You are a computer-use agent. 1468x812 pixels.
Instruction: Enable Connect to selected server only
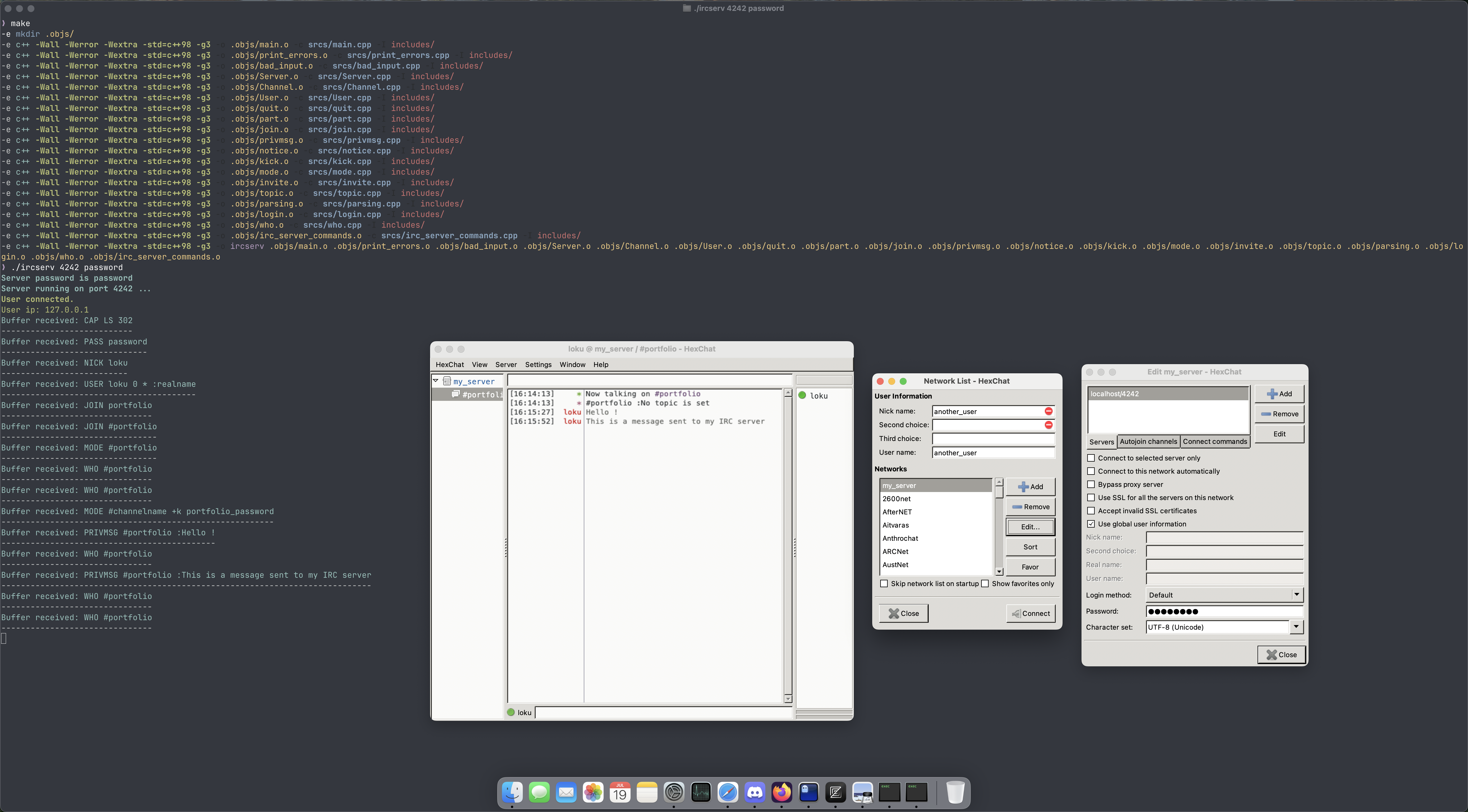click(1091, 458)
